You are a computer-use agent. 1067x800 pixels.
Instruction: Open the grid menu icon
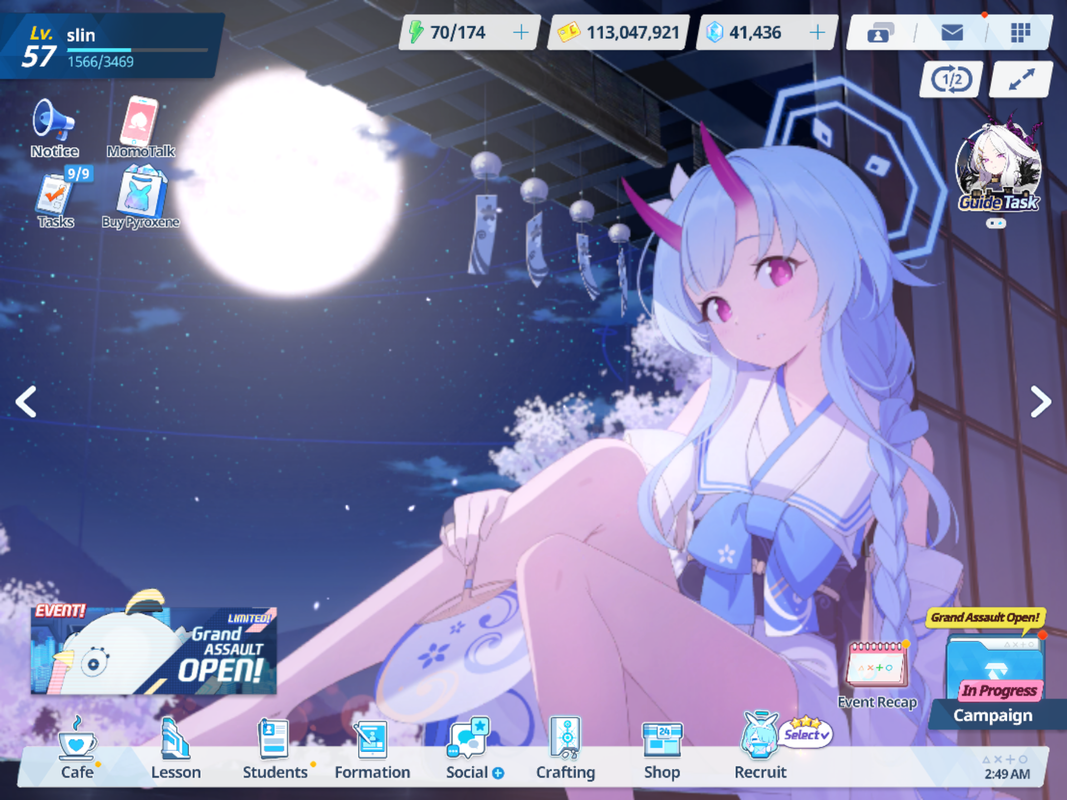(1020, 32)
